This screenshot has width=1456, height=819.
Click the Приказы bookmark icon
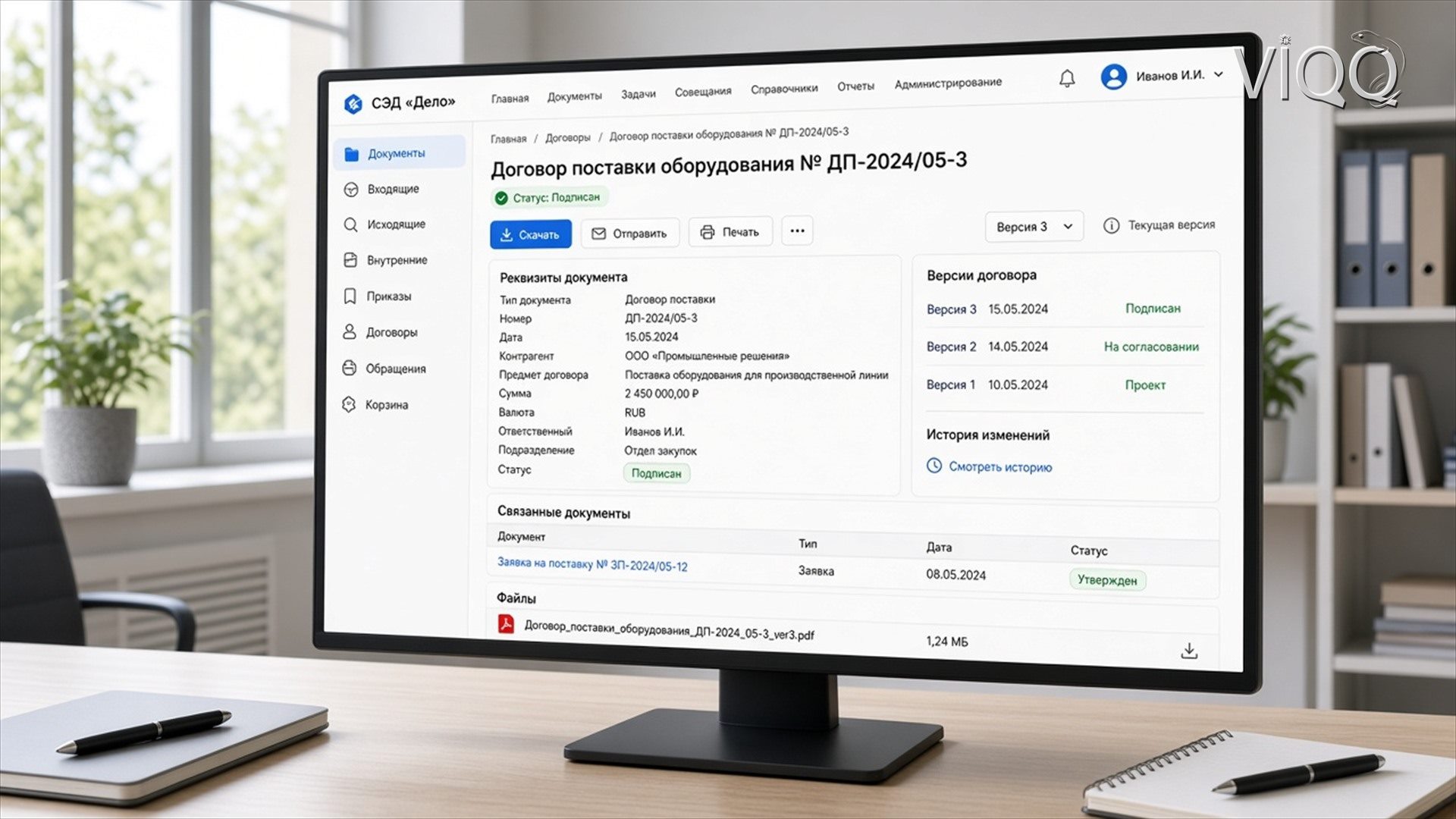(350, 296)
